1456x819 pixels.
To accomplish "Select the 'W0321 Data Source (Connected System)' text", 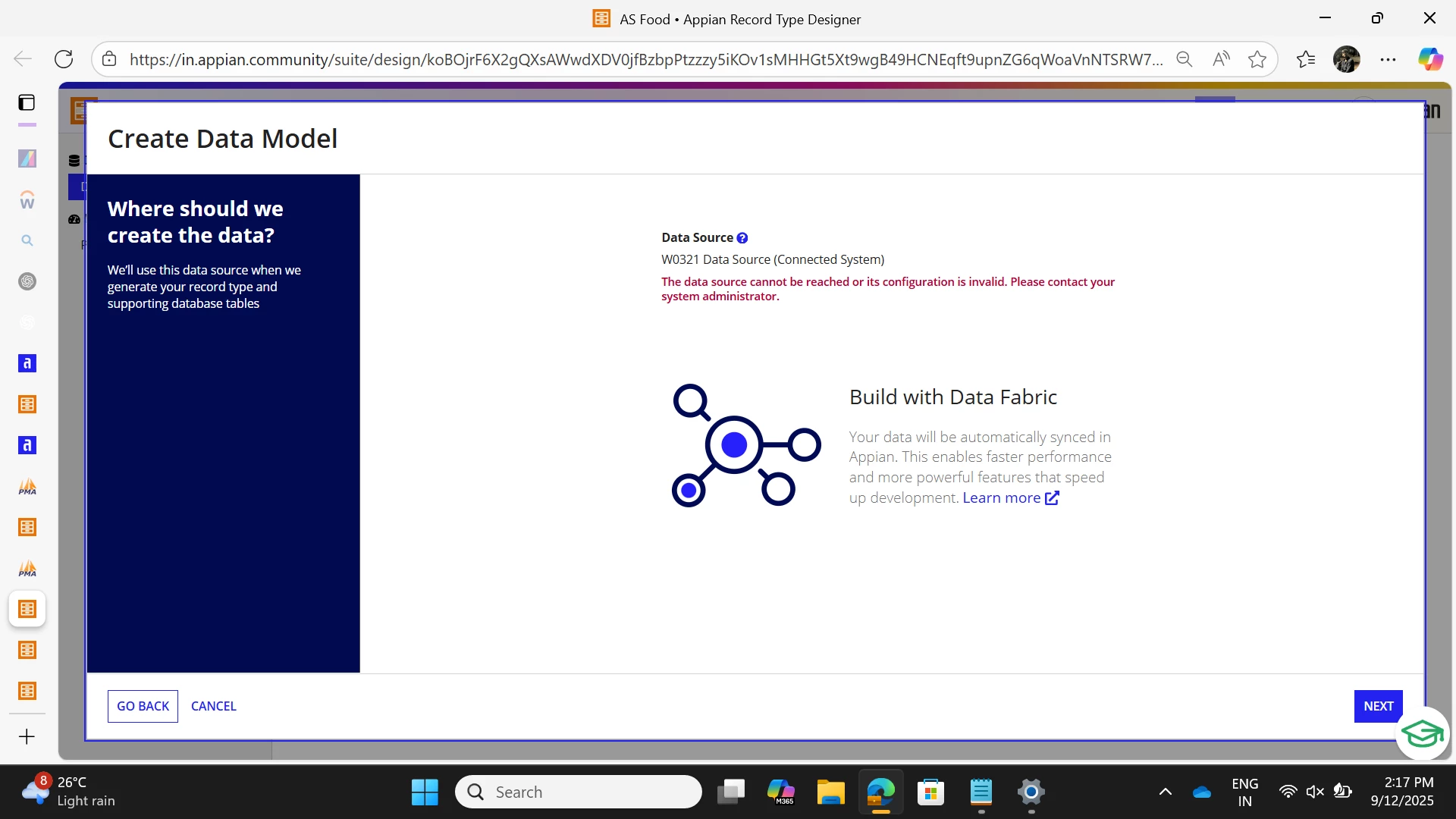I will coord(773,259).
